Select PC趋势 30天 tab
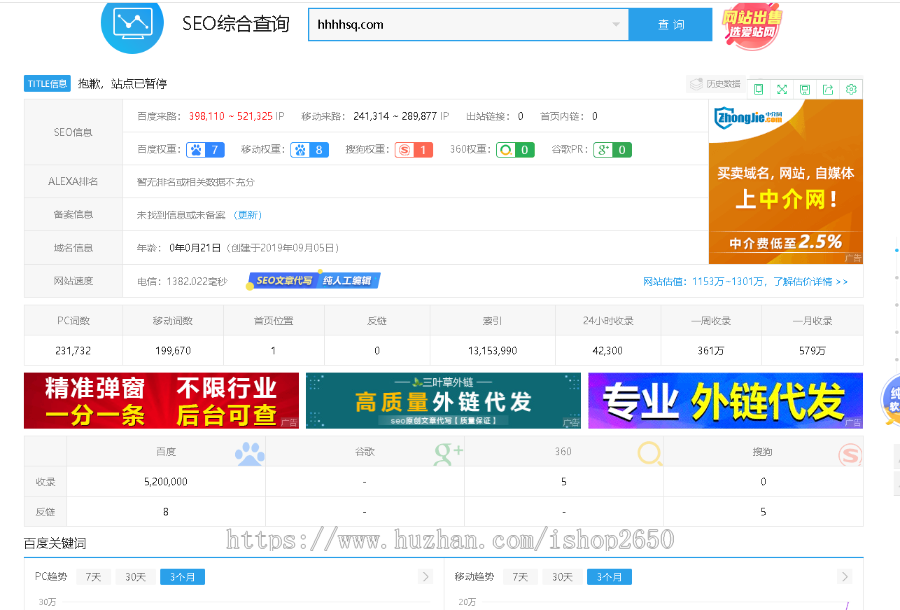This screenshot has height=610, width=900. click(x=135, y=577)
